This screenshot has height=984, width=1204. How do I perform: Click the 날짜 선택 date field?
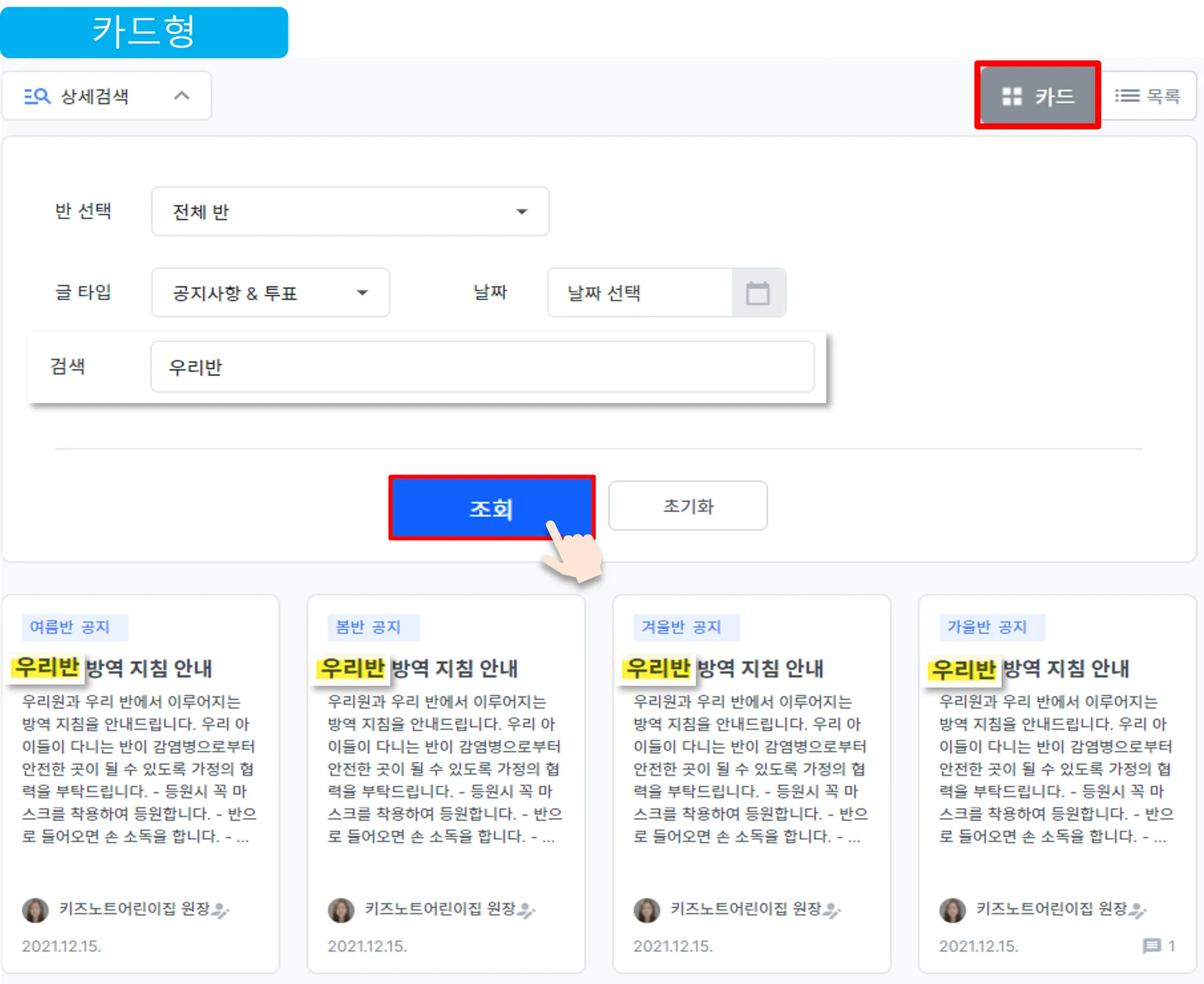tap(640, 293)
